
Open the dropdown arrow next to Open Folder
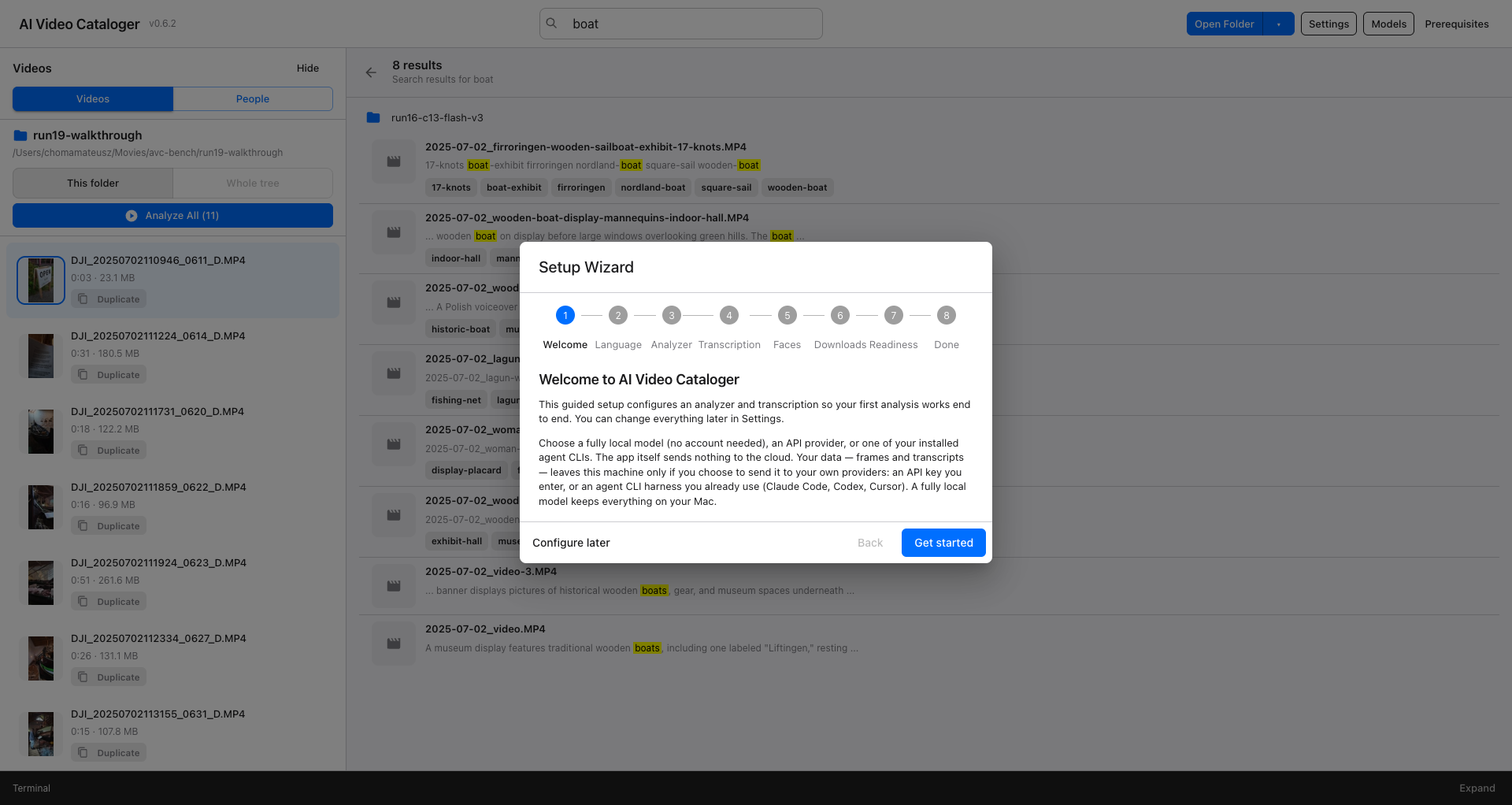tap(1279, 24)
